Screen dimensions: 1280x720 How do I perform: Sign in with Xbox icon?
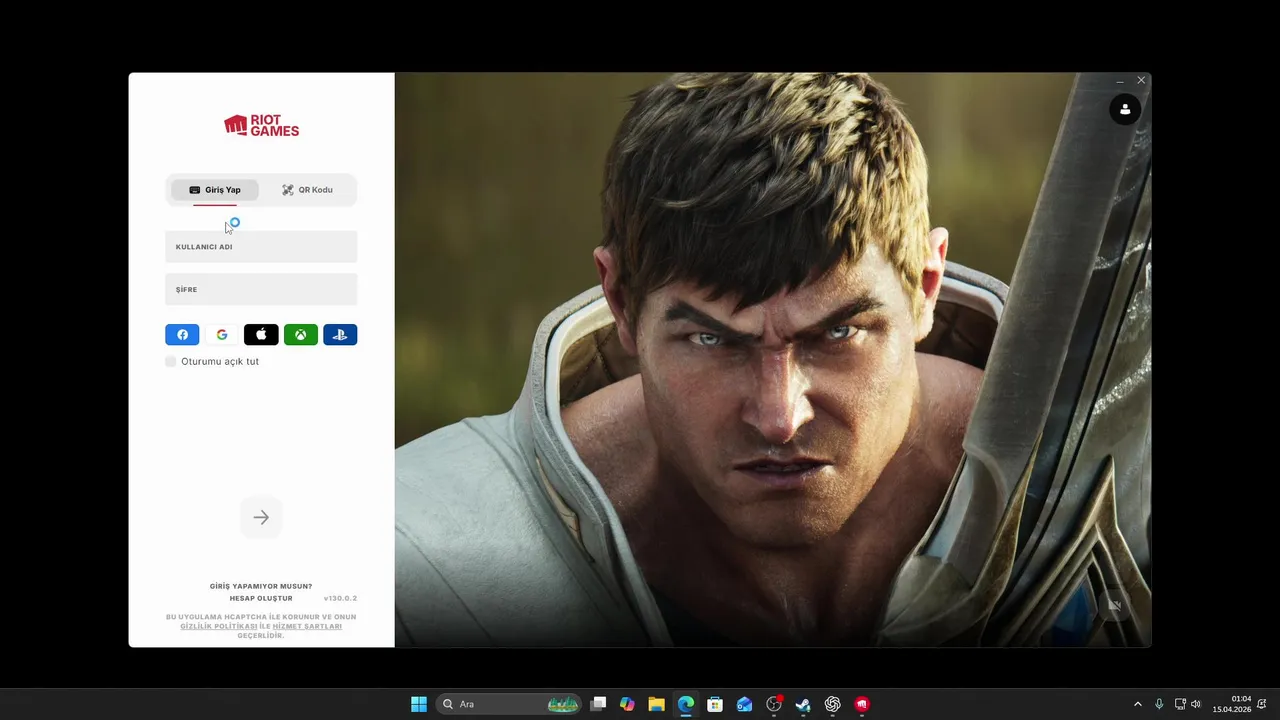click(301, 335)
